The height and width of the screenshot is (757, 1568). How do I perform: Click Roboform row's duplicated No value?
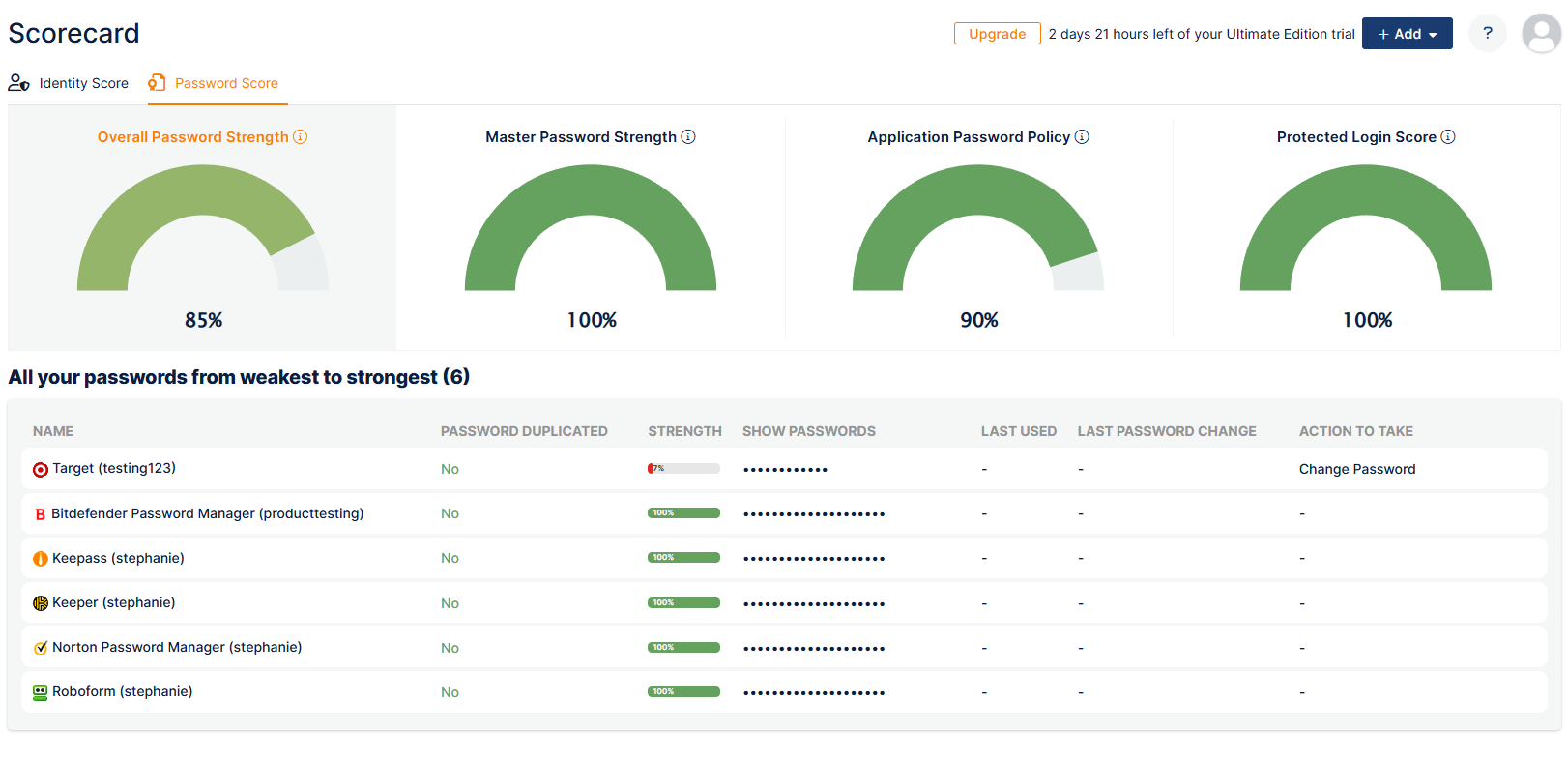pyautogui.click(x=450, y=692)
